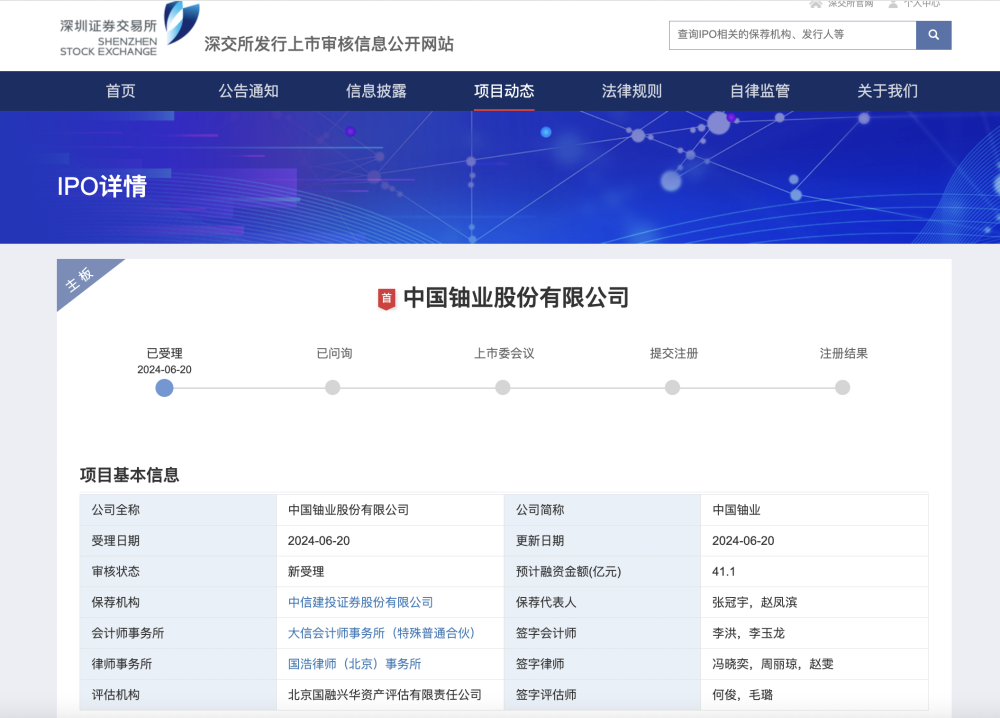Click the 审核状态 value 新受理
The width and height of the screenshot is (1000, 718).
[306, 571]
